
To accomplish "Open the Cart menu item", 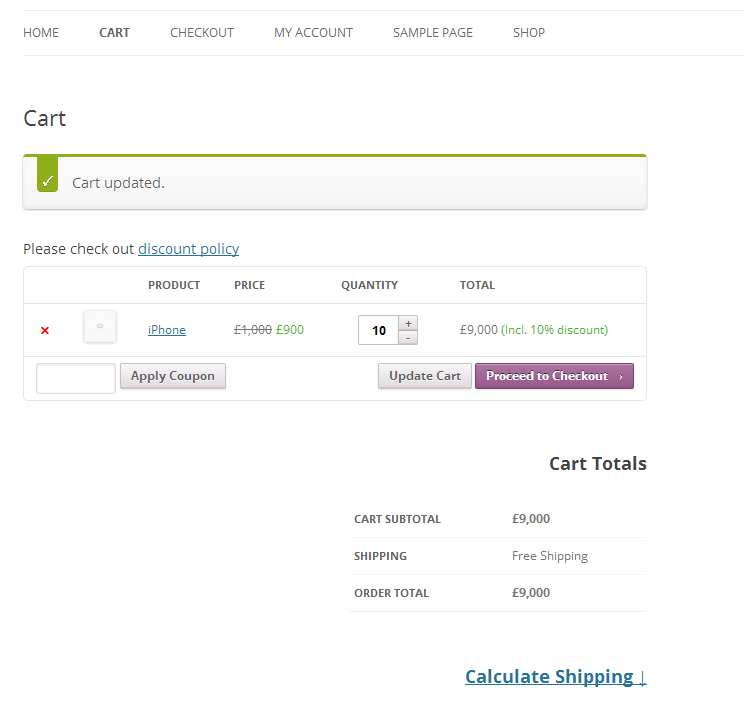I will point(114,33).
